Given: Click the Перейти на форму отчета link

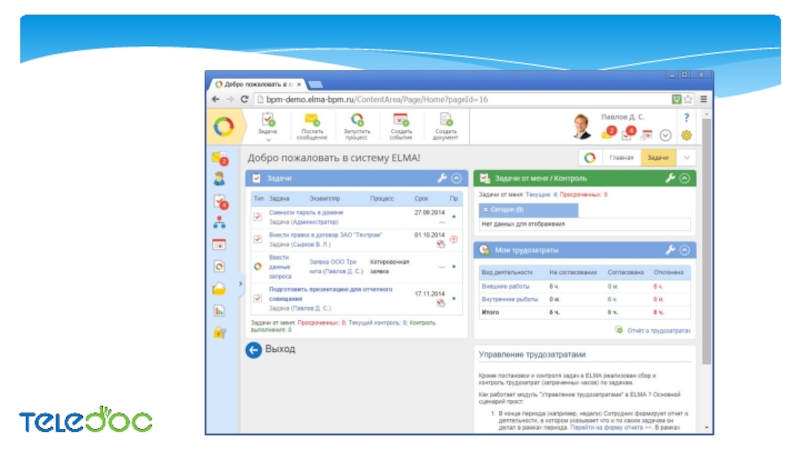Looking at the screenshot, I should click(x=611, y=428).
